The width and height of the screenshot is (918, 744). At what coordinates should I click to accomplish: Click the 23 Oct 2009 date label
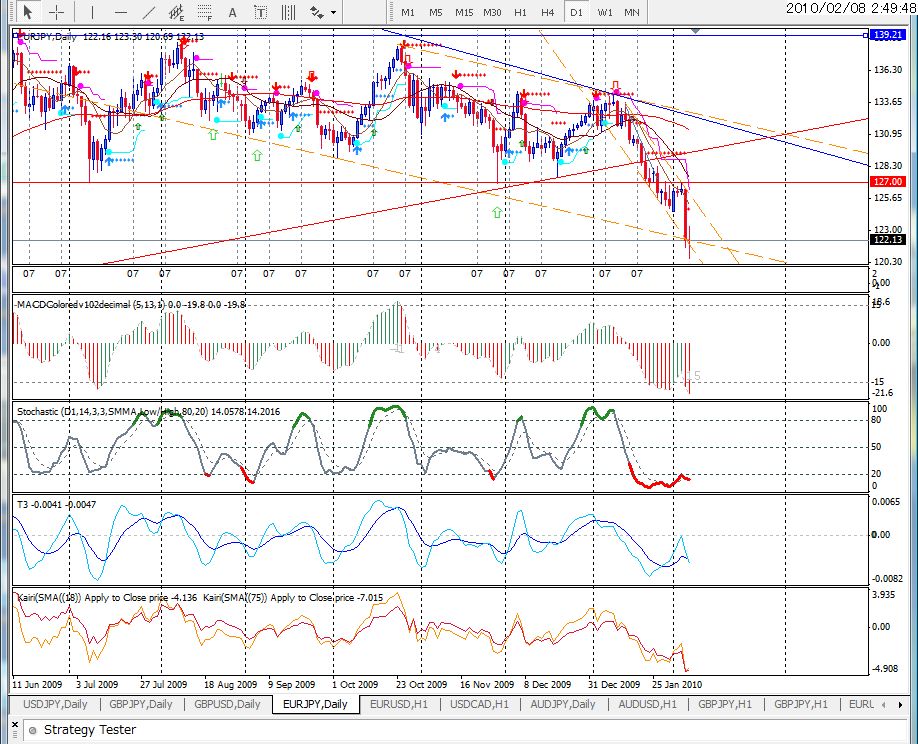coord(422,684)
